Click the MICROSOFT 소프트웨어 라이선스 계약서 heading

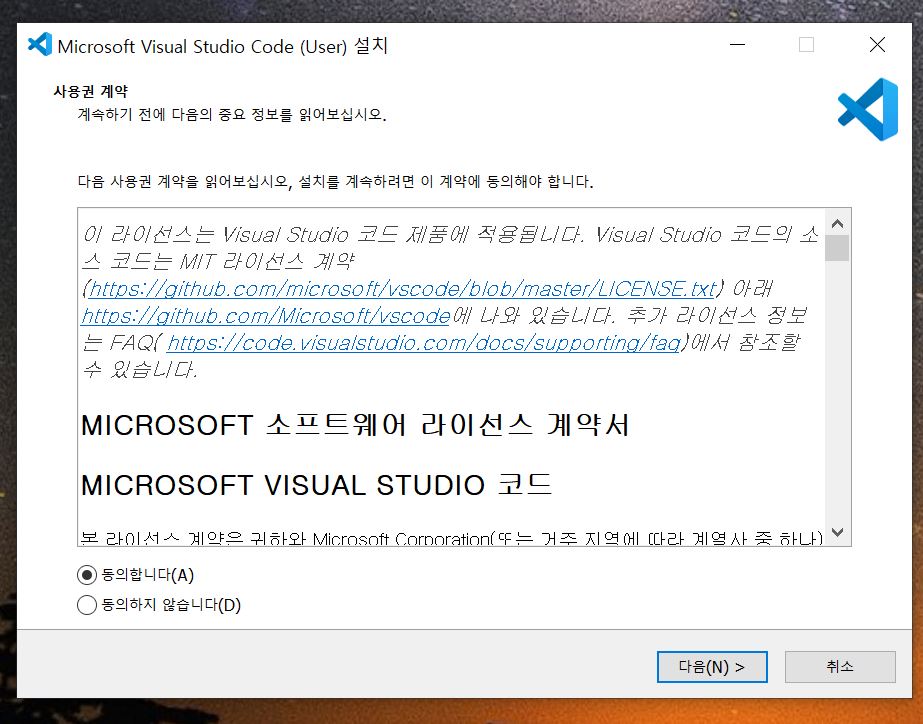click(x=355, y=425)
